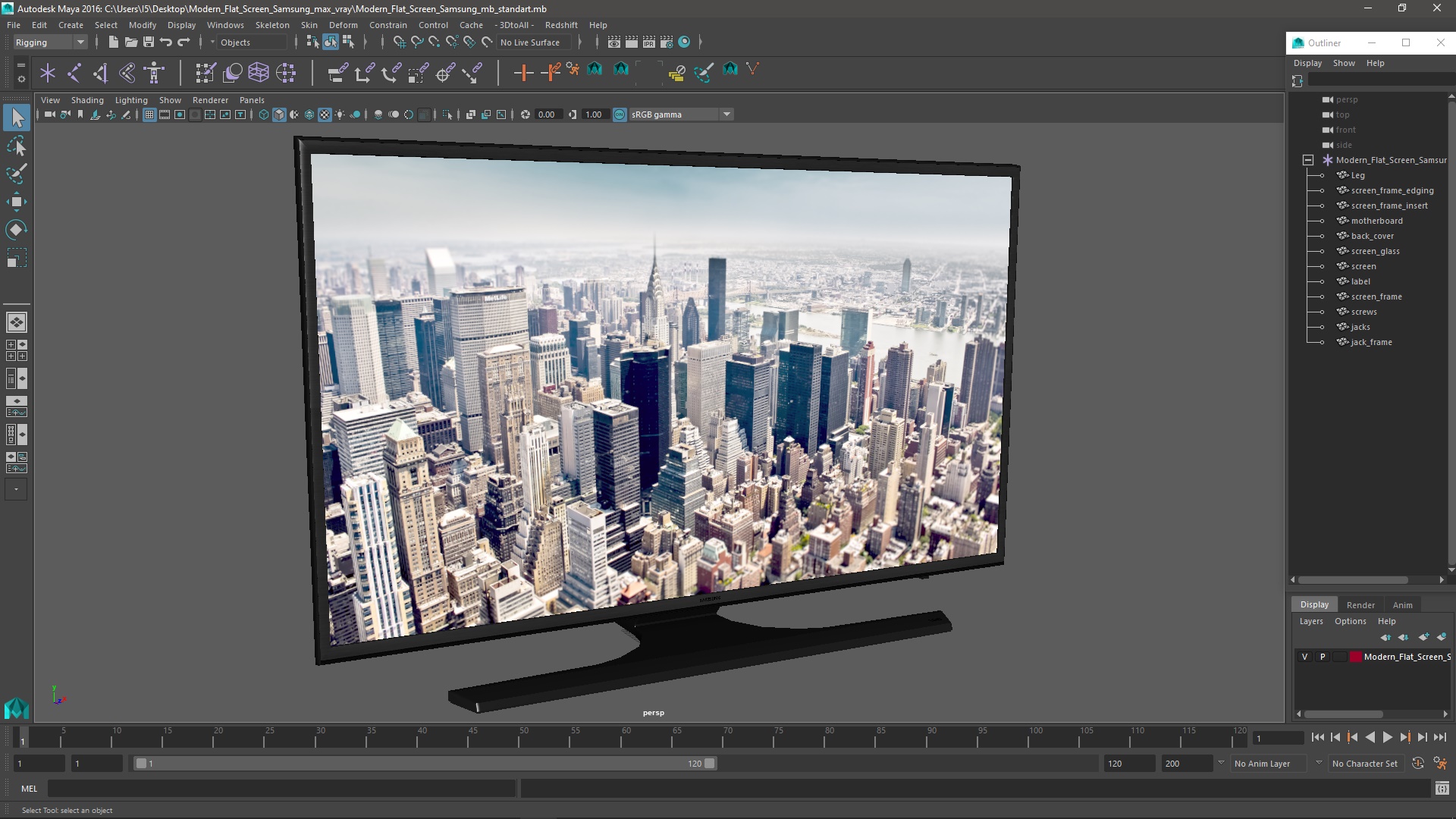Click the red layer color swatch

pyautogui.click(x=1355, y=657)
